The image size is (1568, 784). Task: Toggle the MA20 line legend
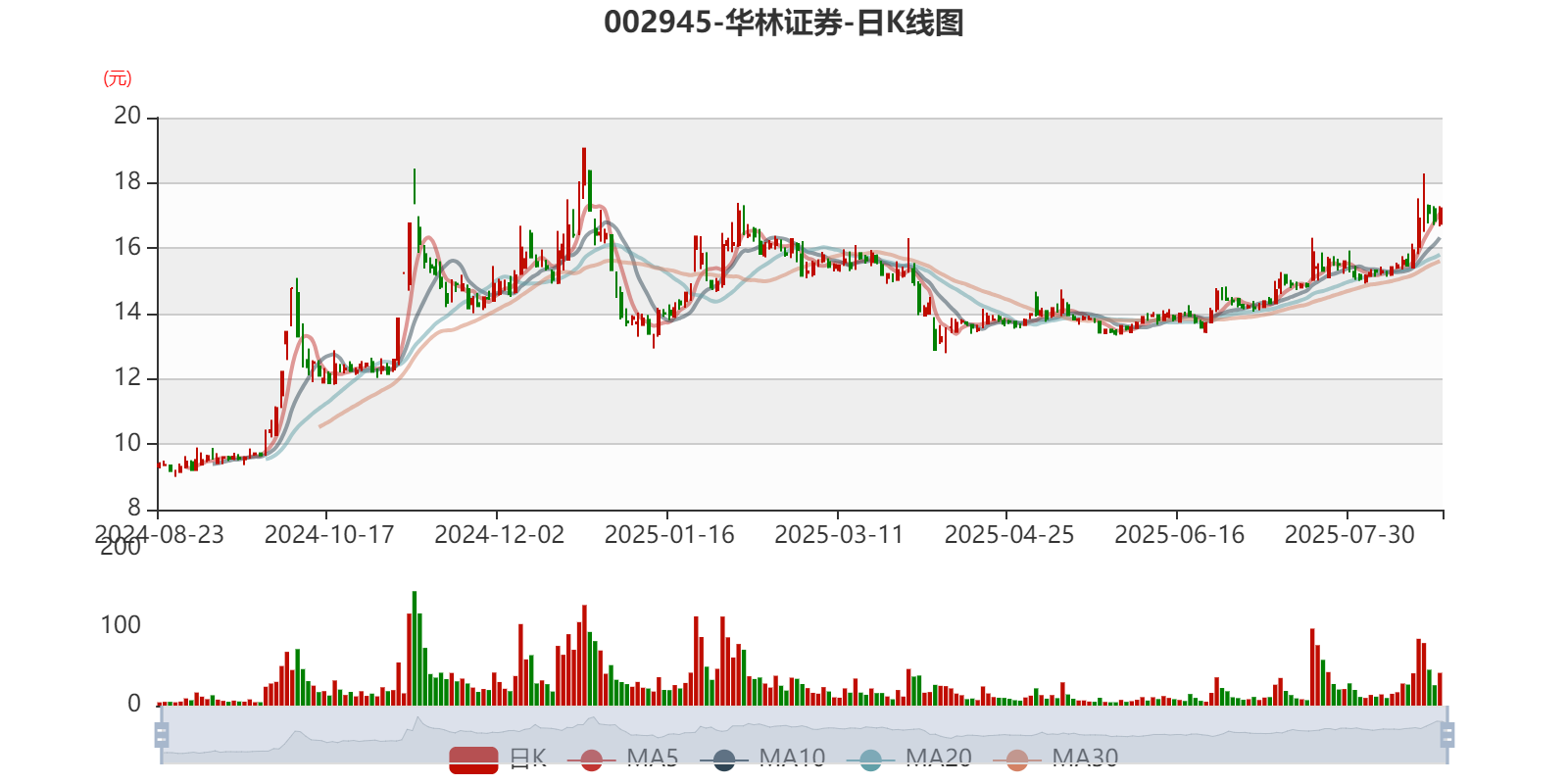coord(909,759)
